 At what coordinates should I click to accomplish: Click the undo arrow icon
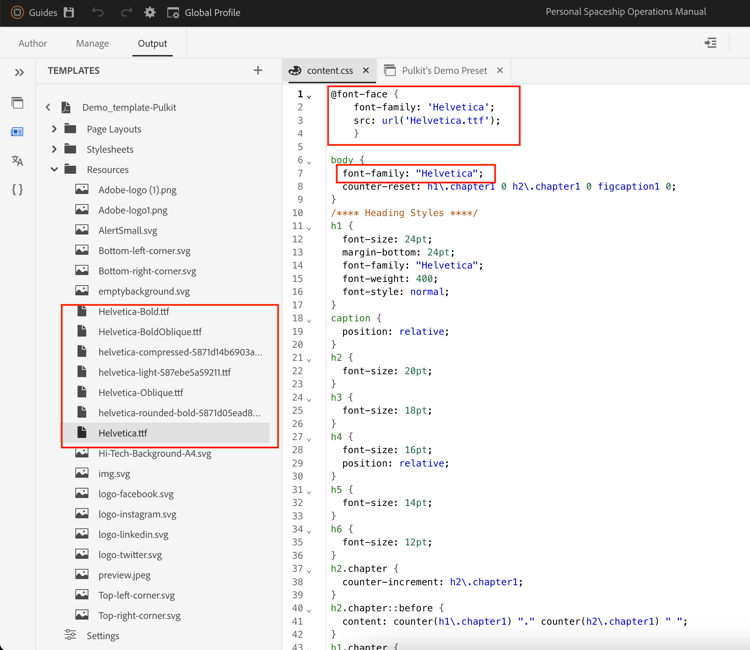tap(98, 13)
